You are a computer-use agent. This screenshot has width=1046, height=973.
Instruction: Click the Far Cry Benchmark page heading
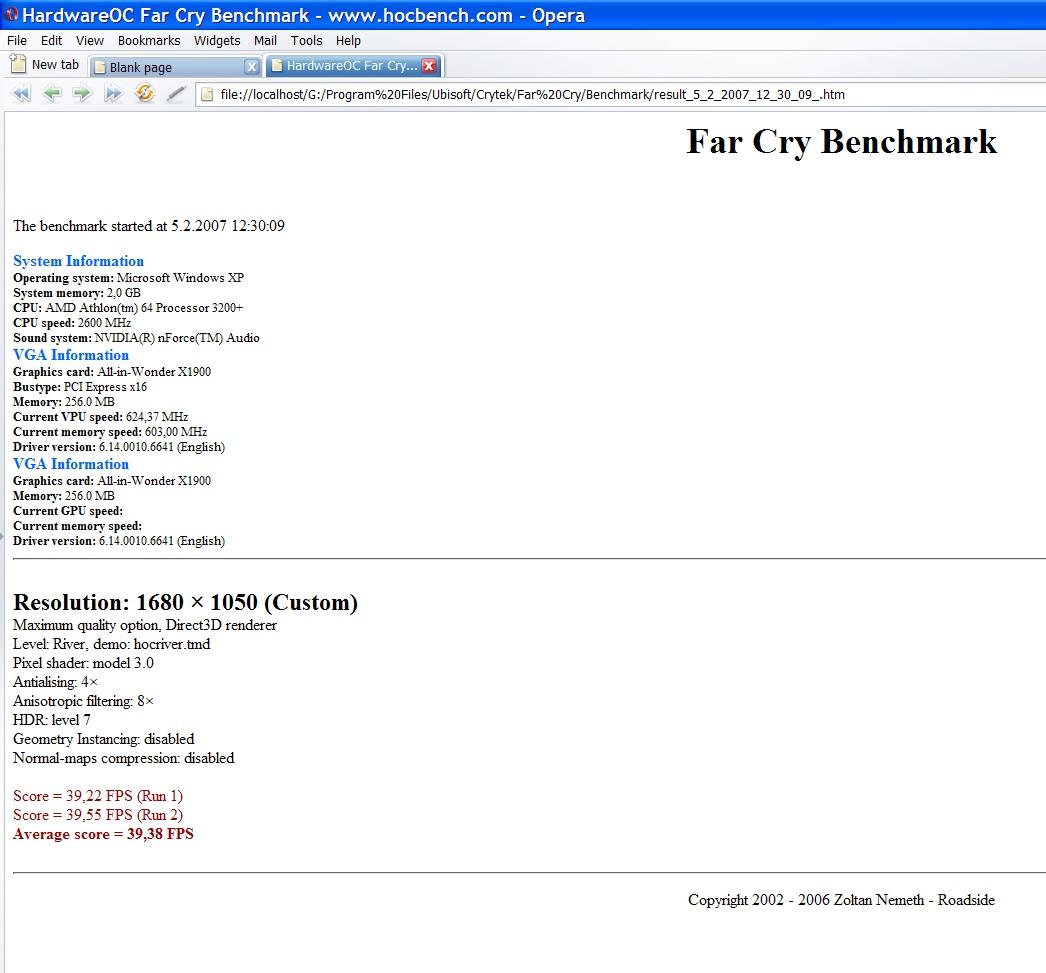tap(841, 141)
